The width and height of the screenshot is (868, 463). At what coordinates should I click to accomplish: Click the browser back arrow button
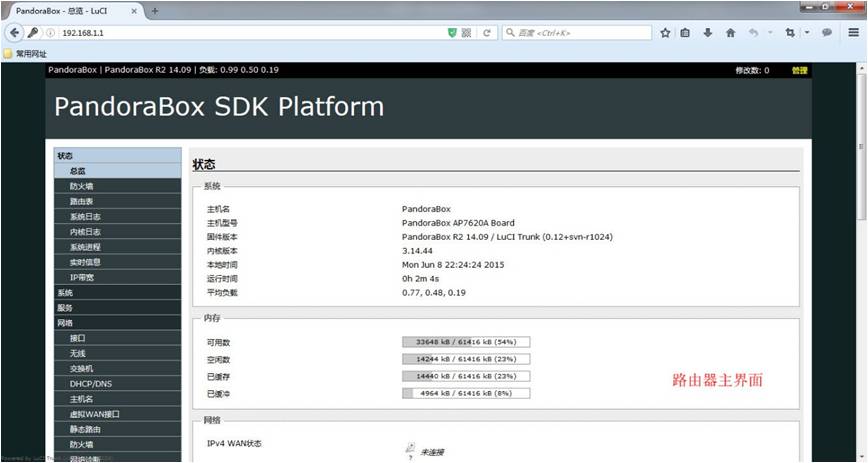15,33
